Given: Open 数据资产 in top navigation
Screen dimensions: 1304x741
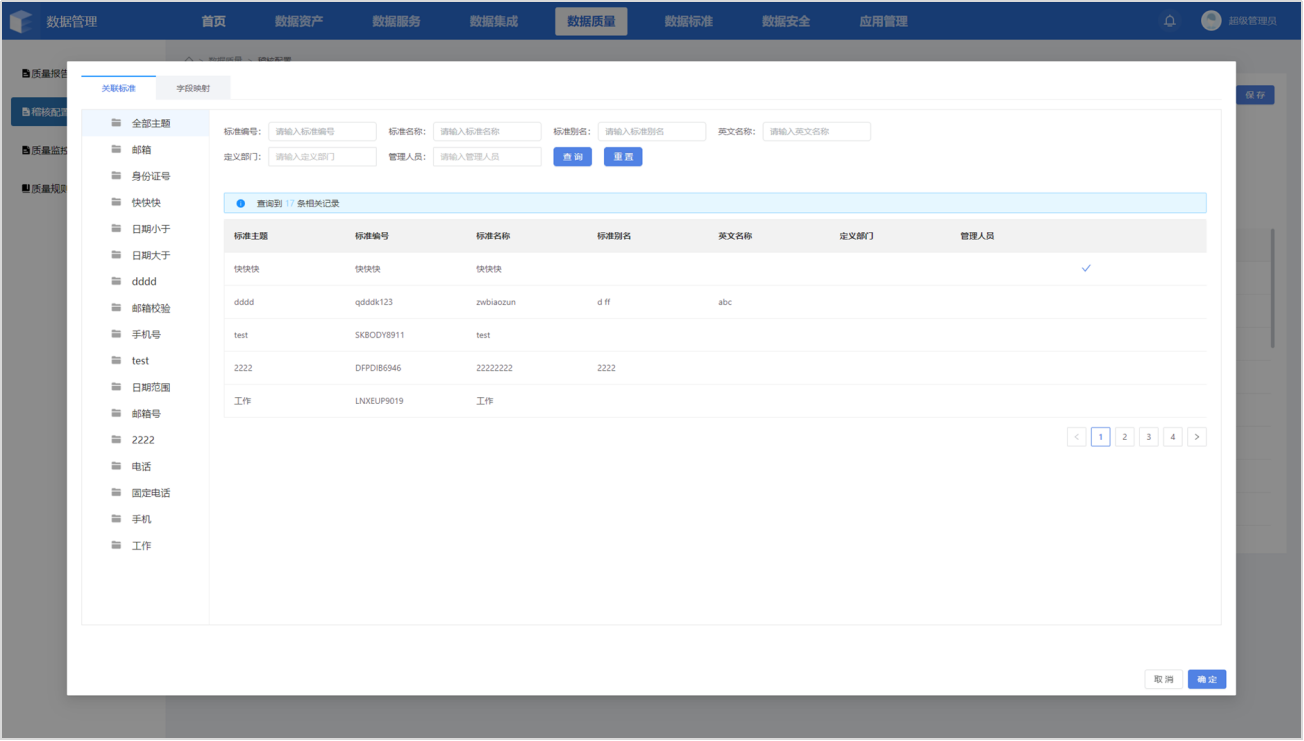Looking at the screenshot, I should click(299, 21).
